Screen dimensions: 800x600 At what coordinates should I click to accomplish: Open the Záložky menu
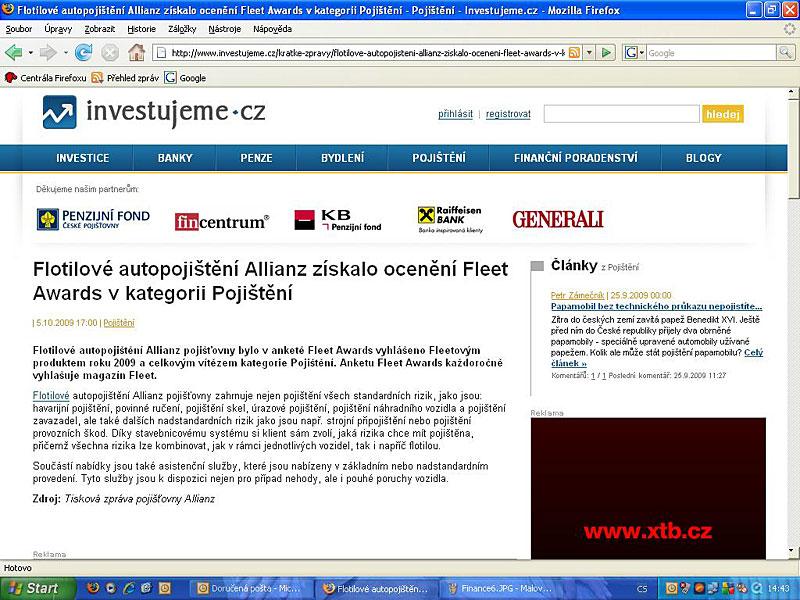(x=182, y=29)
